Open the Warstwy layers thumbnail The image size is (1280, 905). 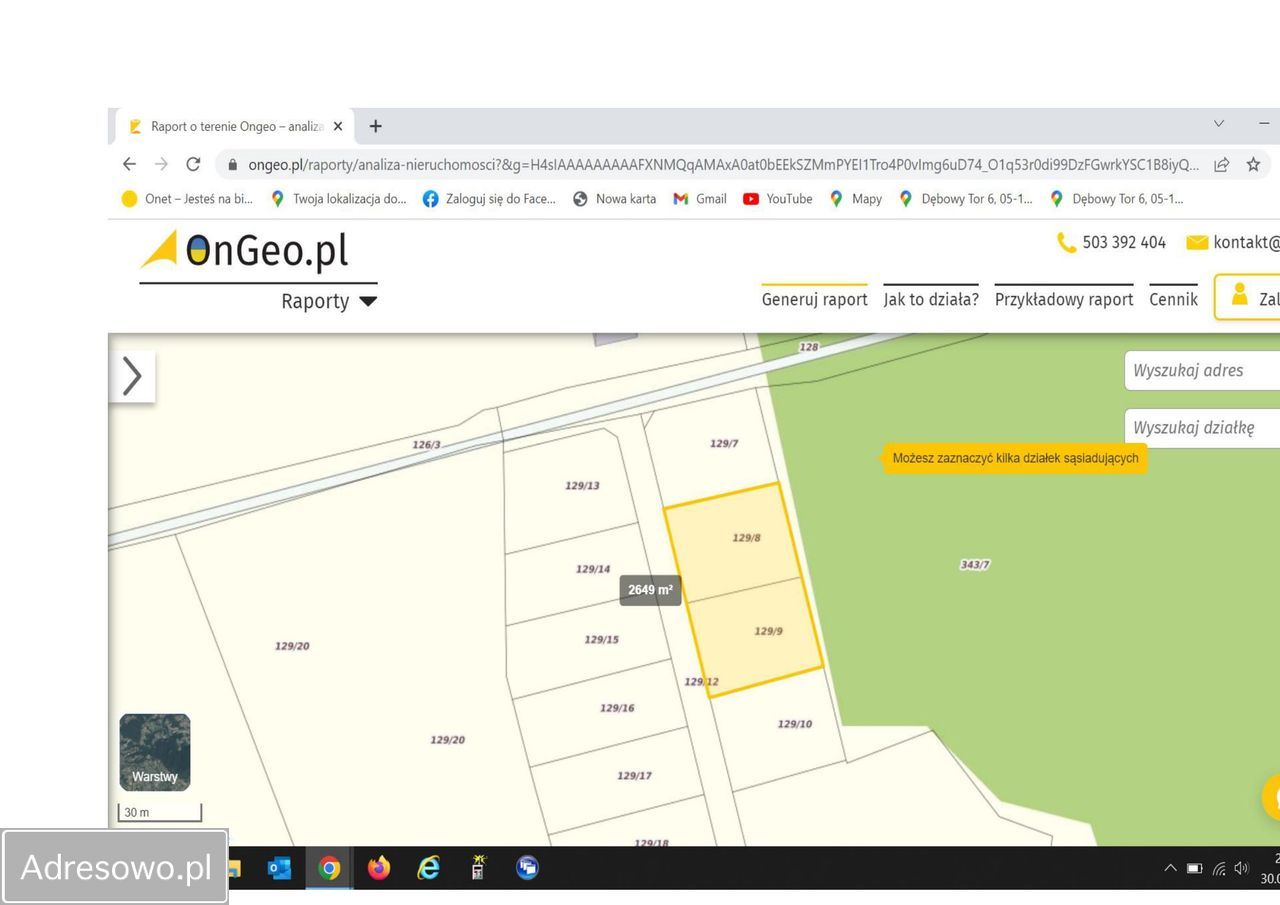(x=155, y=752)
